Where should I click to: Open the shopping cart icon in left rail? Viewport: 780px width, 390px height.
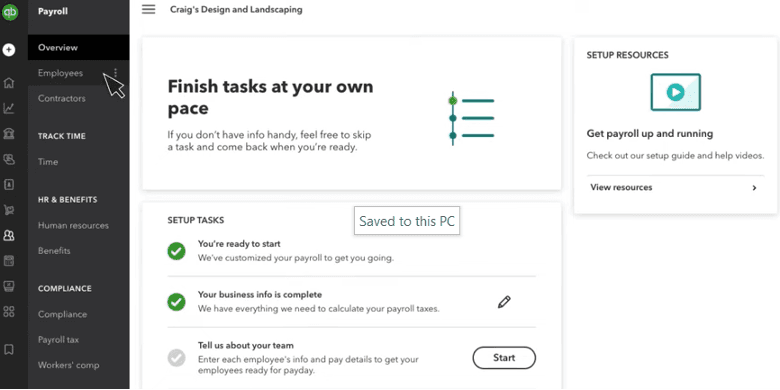(x=9, y=210)
